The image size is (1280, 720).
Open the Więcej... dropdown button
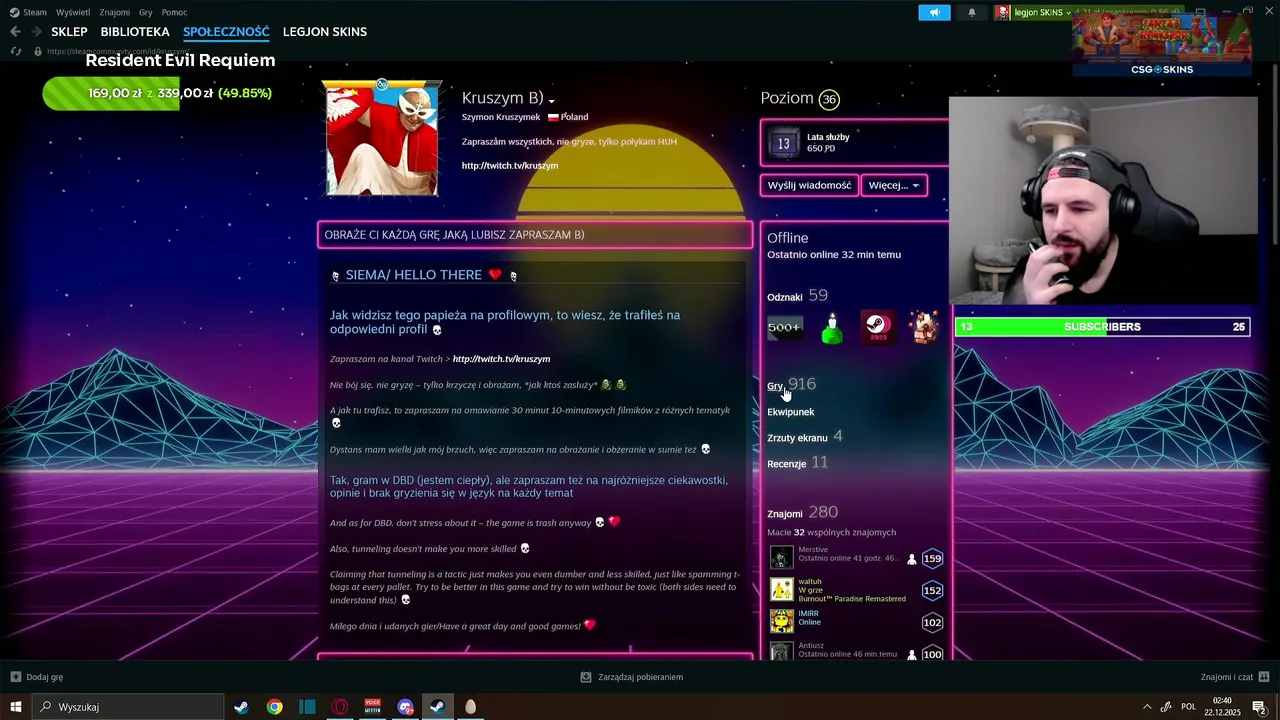[893, 185]
